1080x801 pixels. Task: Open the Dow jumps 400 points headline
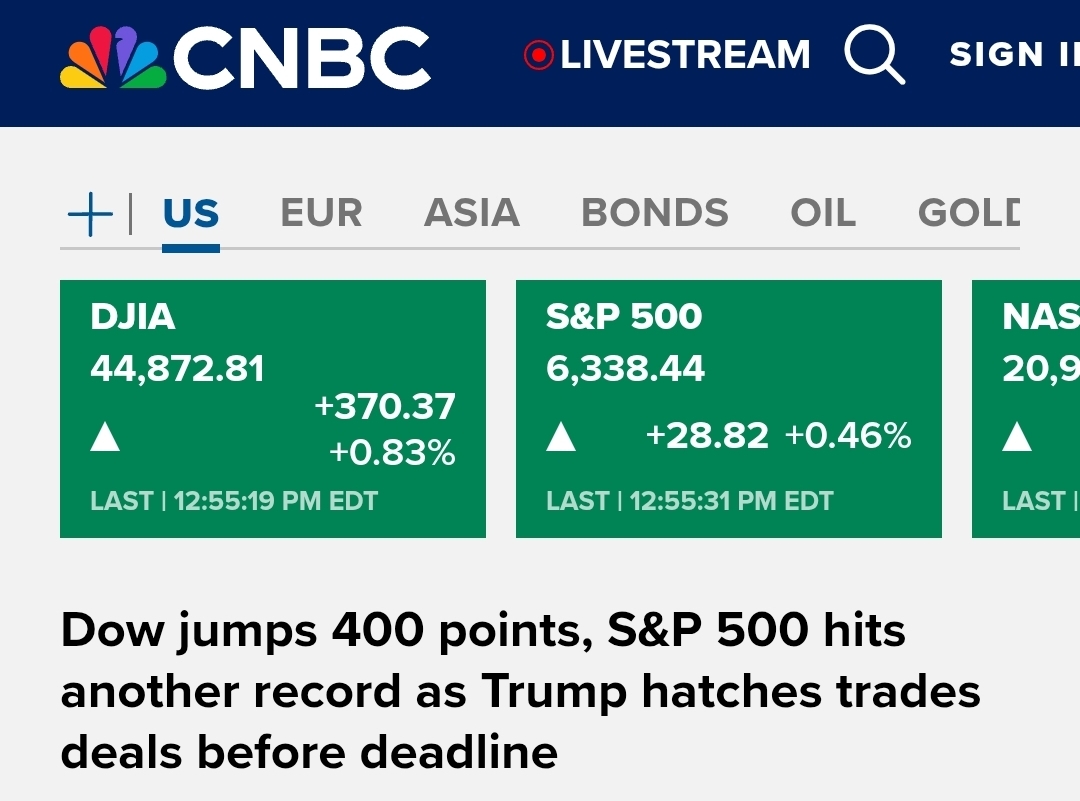click(520, 691)
